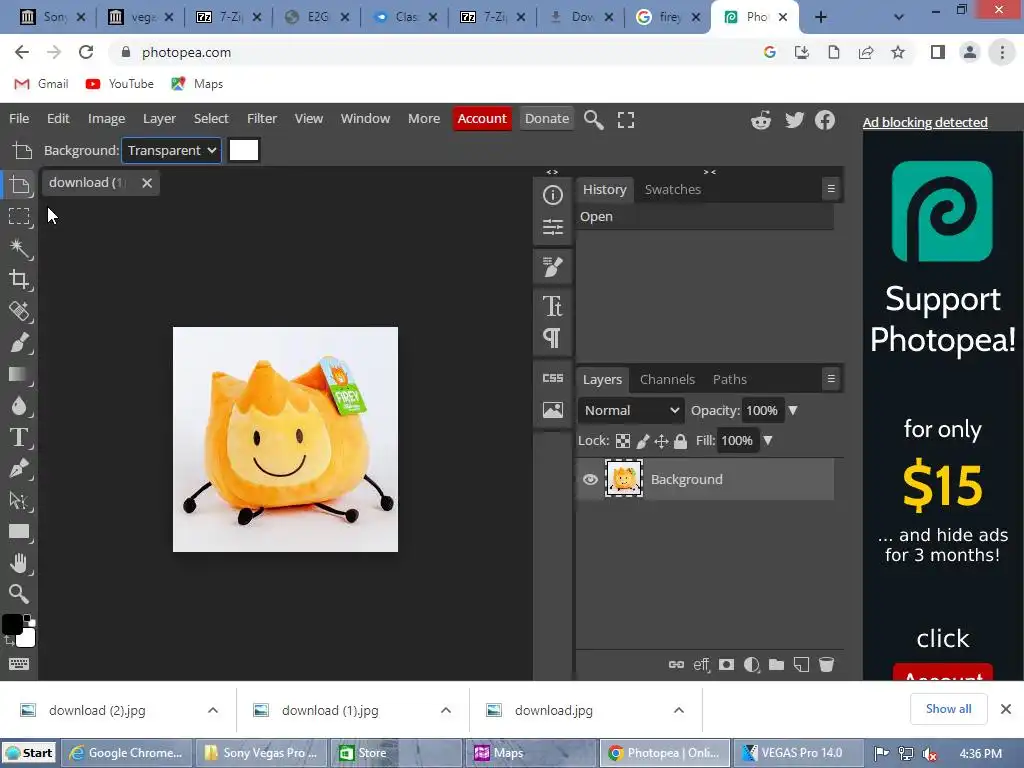
Task: Click the red Account button
Action: click(482, 119)
